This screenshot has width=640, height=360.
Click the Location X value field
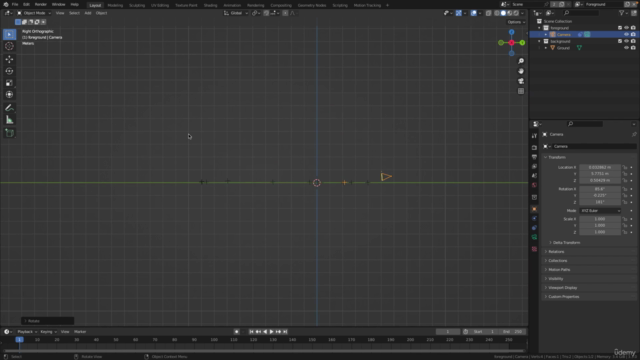click(x=600, y=167)
